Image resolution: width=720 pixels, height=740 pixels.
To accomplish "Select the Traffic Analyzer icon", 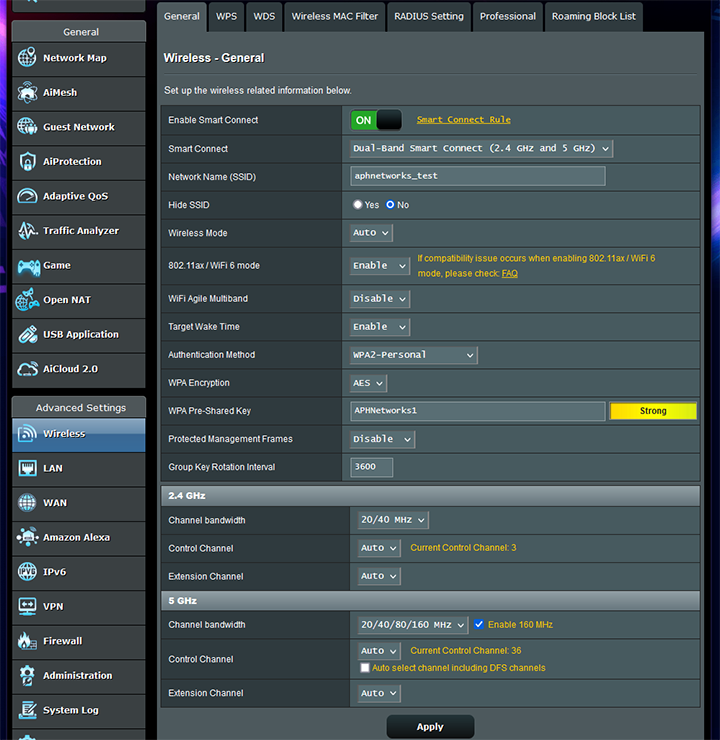I will pos(27,231).
